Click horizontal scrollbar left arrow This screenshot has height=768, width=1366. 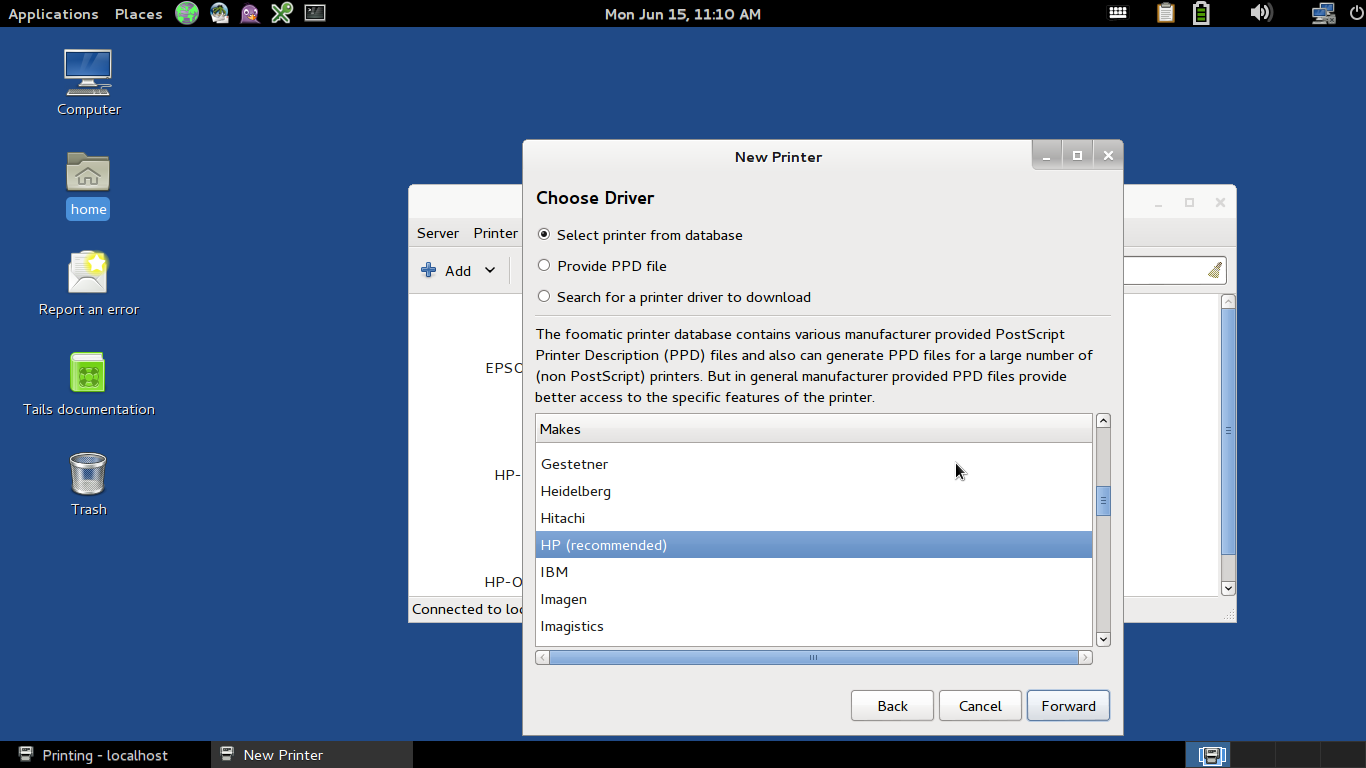[x=542, y=657]
